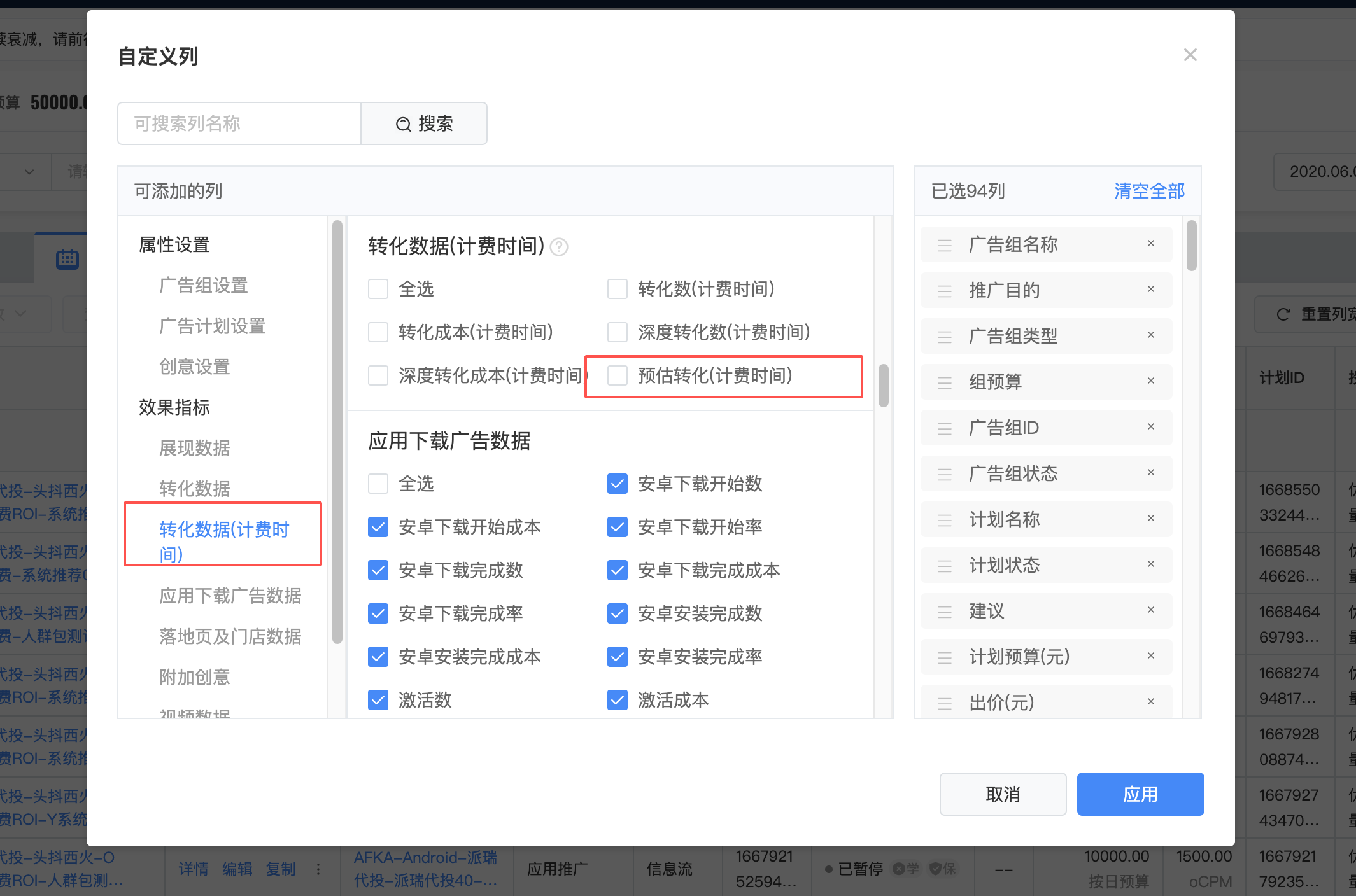Uncheck 安卓下载完成数 checkbox
Screen dimensions: 1356x896
point(378,570)
